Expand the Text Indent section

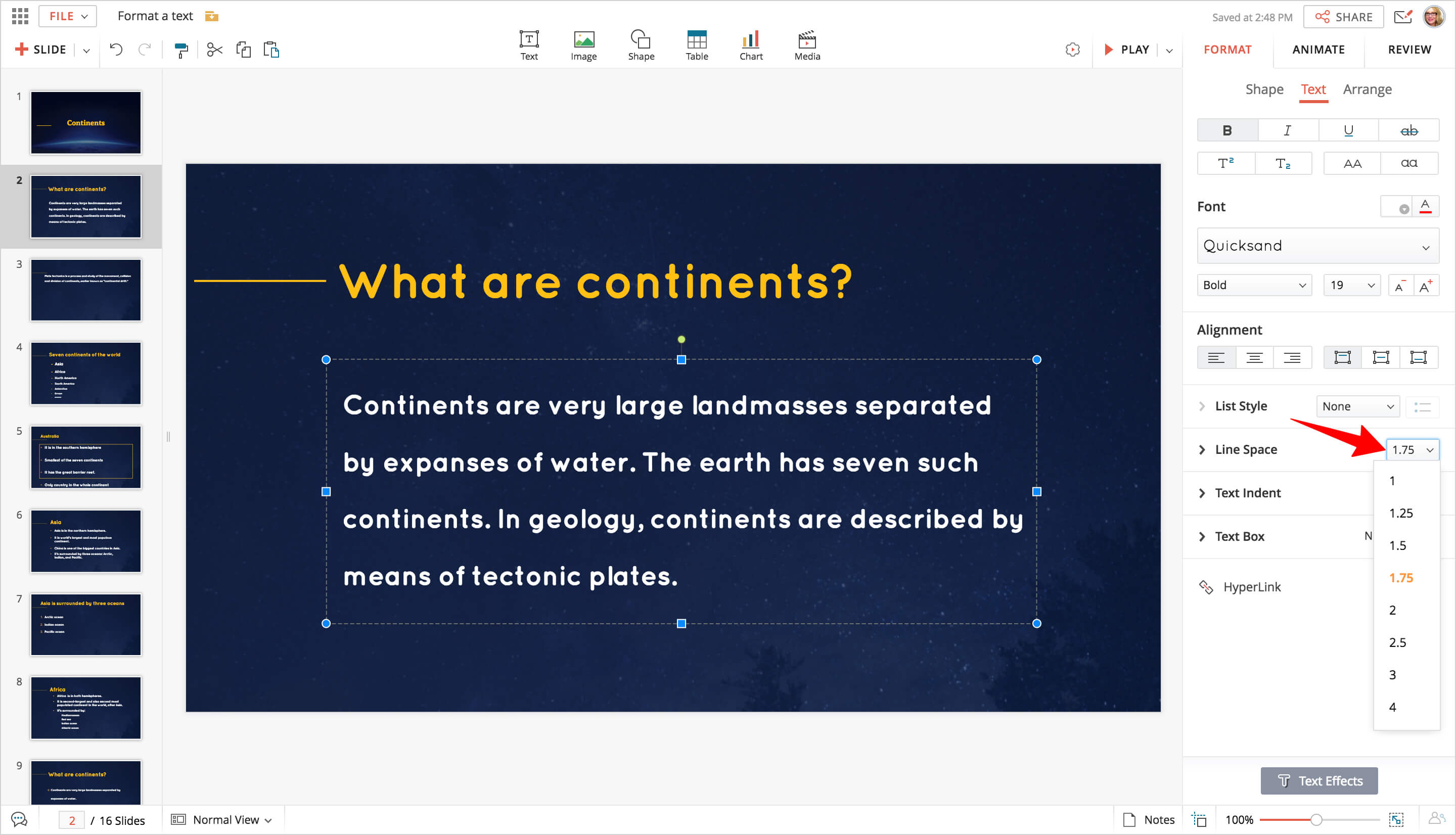(x=1247, y=493)
